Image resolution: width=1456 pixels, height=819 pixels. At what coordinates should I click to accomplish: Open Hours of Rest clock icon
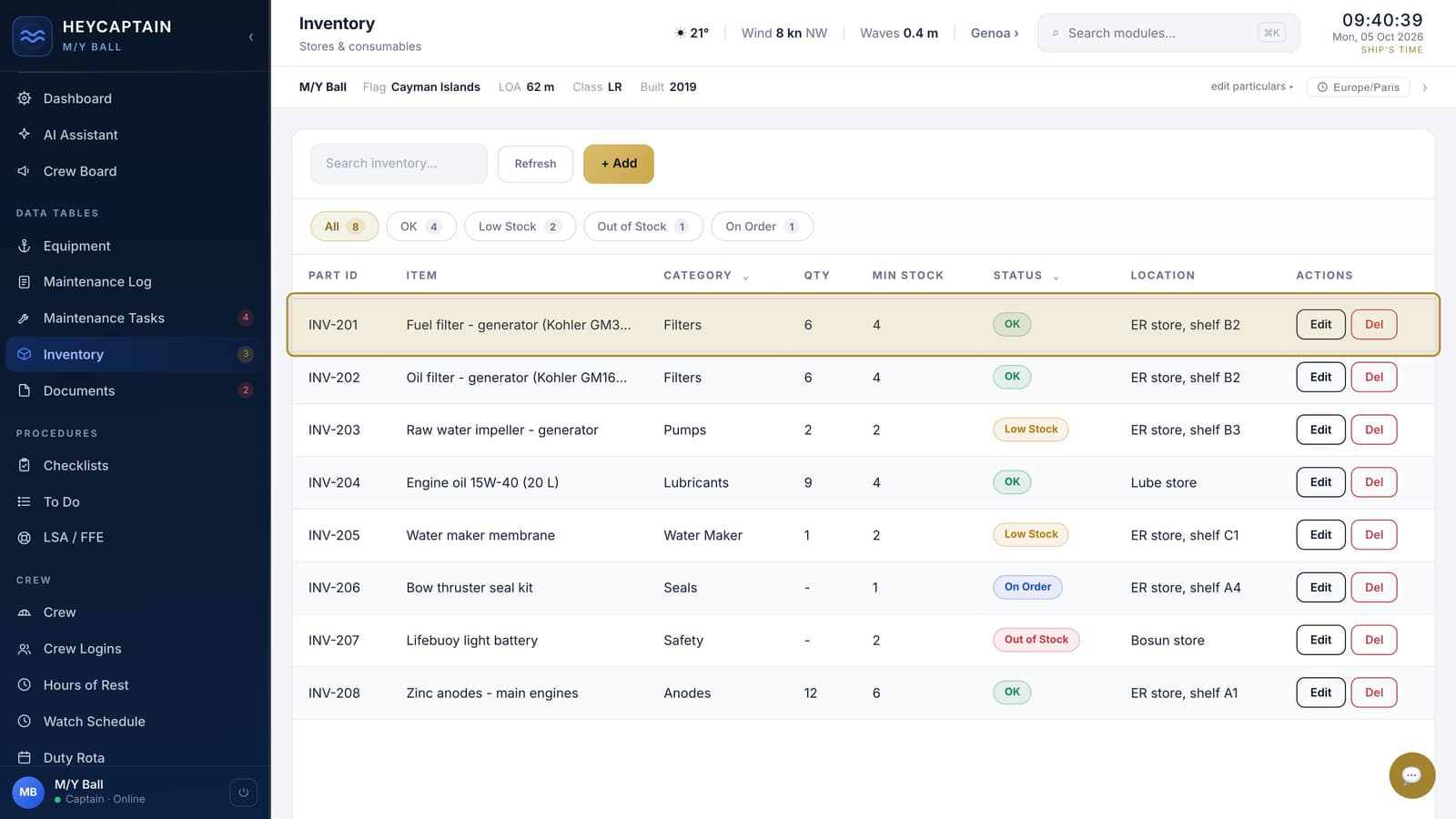25,685
